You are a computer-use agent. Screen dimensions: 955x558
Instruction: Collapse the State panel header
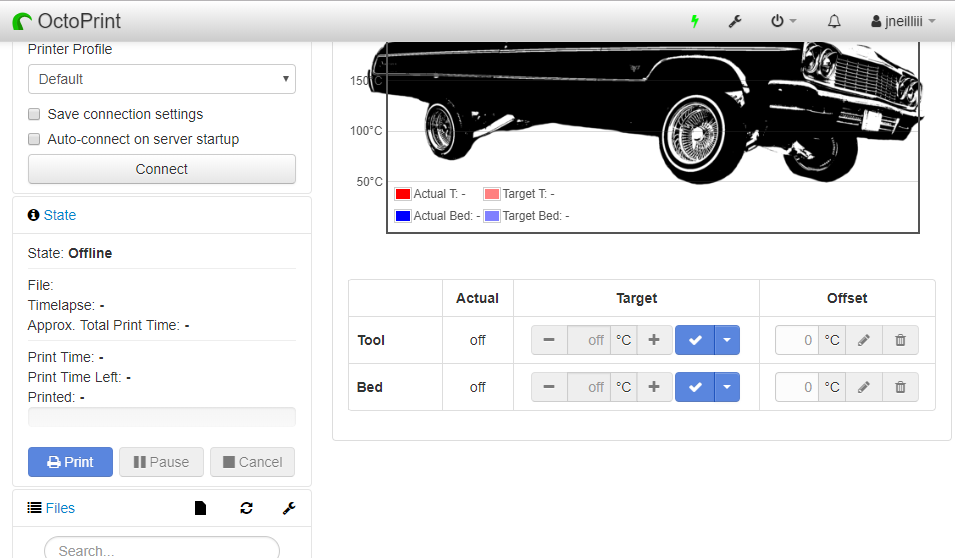coord(60,215)
